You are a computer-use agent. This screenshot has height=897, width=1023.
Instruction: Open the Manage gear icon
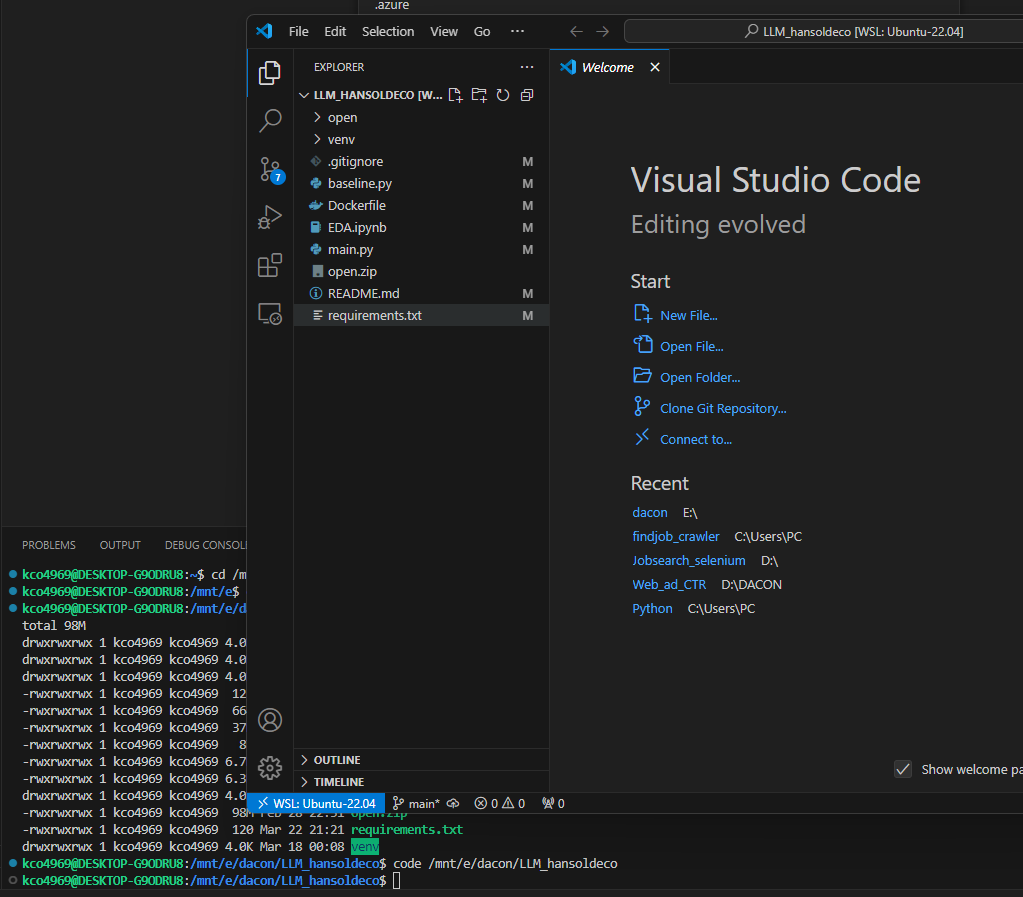point(269,768)
